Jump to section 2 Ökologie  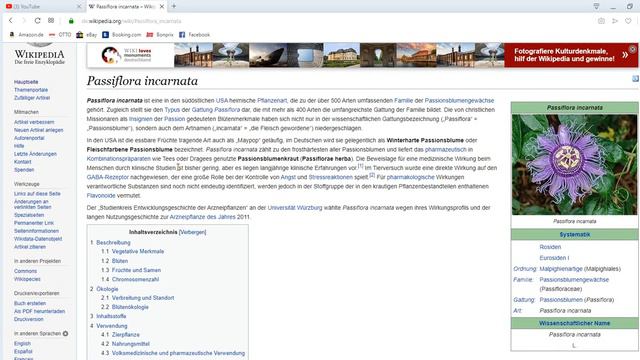[x=107, y=289]
